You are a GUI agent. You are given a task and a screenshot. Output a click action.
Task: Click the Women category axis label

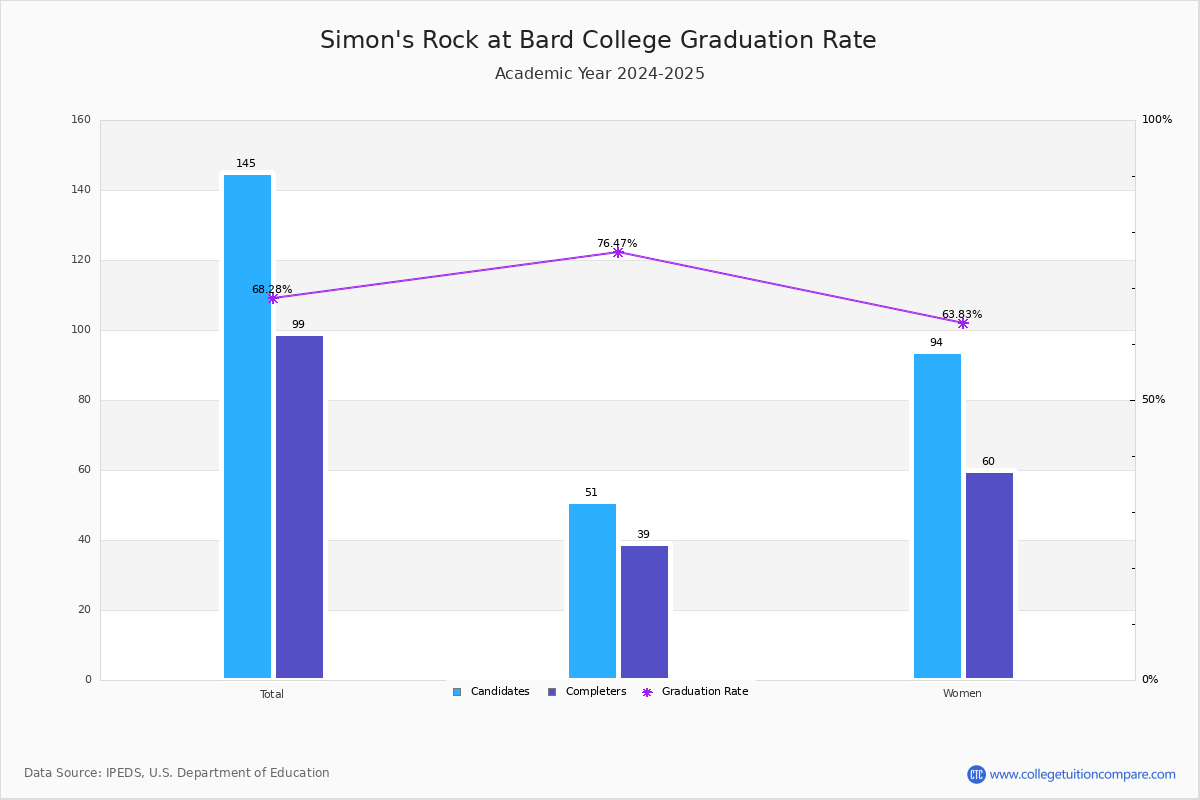pyautogui.click(x=962, y=694)
